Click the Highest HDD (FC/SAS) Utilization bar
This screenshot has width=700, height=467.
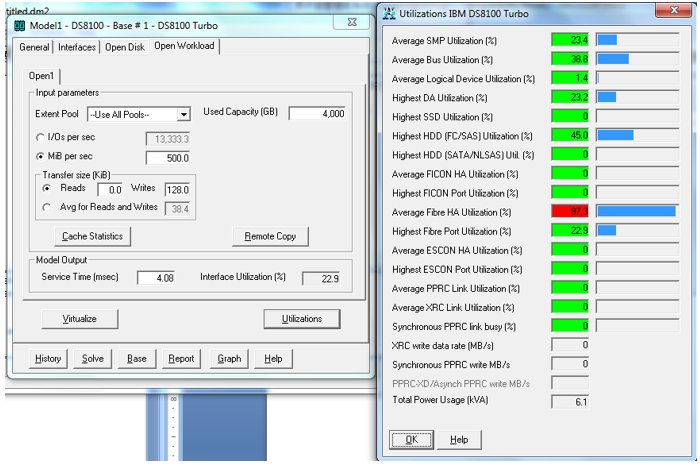pos(638,135)
